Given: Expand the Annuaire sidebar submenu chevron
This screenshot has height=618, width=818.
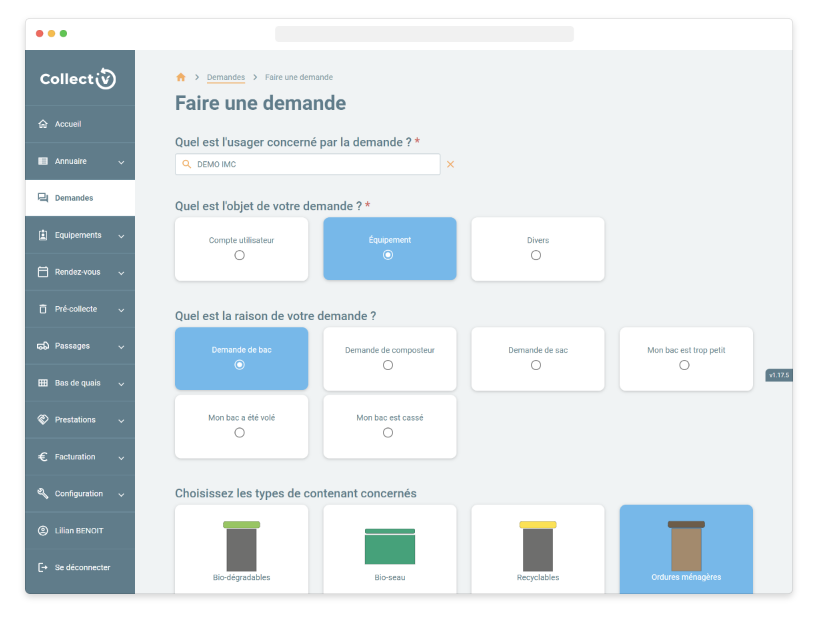Looking at the screenshot, I should (121, 162).
